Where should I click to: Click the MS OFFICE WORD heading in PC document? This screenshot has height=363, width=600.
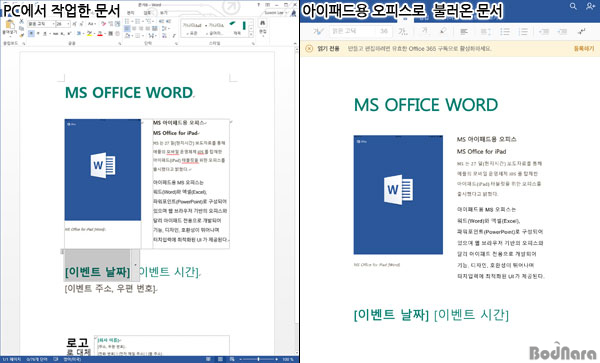tap(129, 93)
